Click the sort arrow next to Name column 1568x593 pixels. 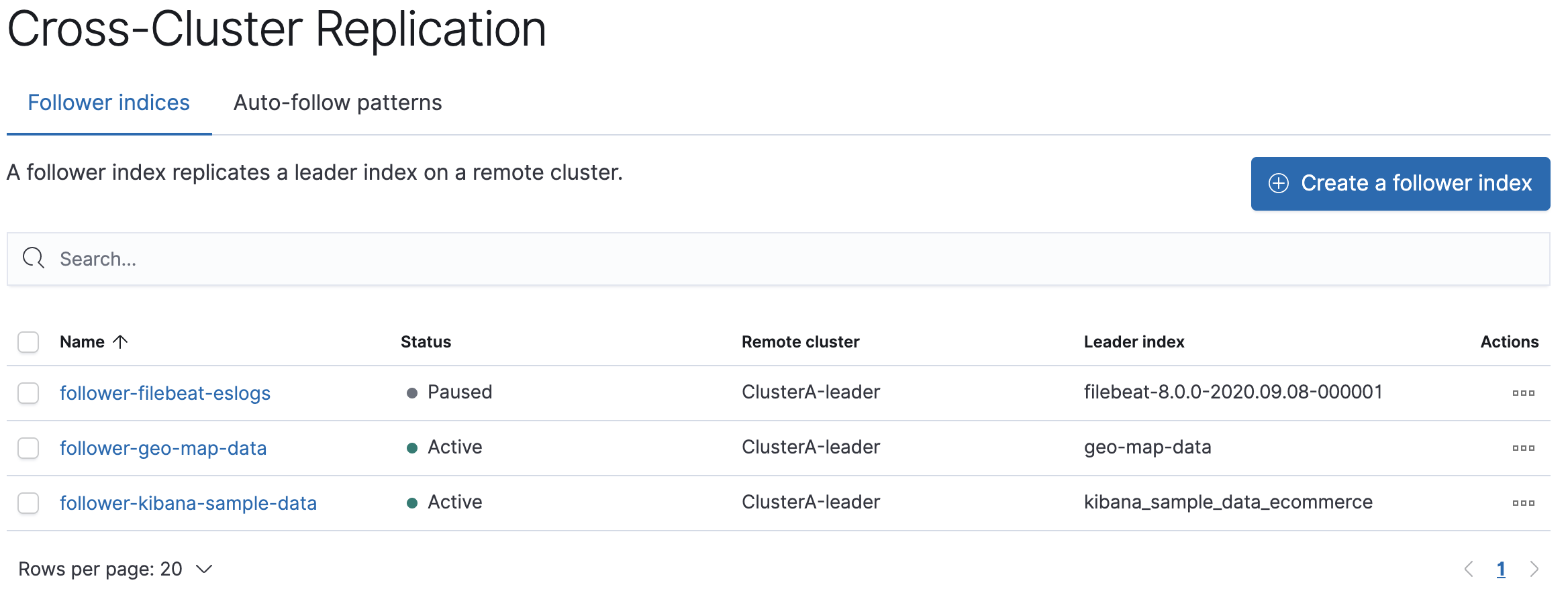click(x=121, y=342)
